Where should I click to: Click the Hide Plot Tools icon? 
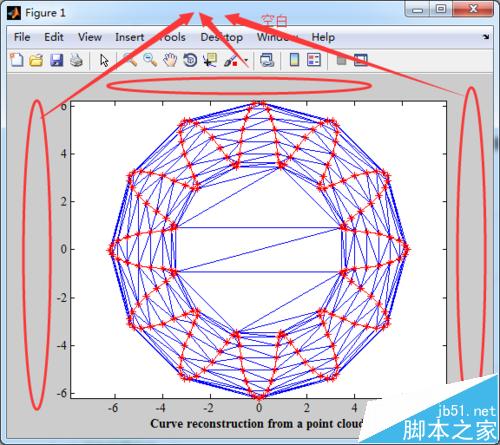coord(341,60)
